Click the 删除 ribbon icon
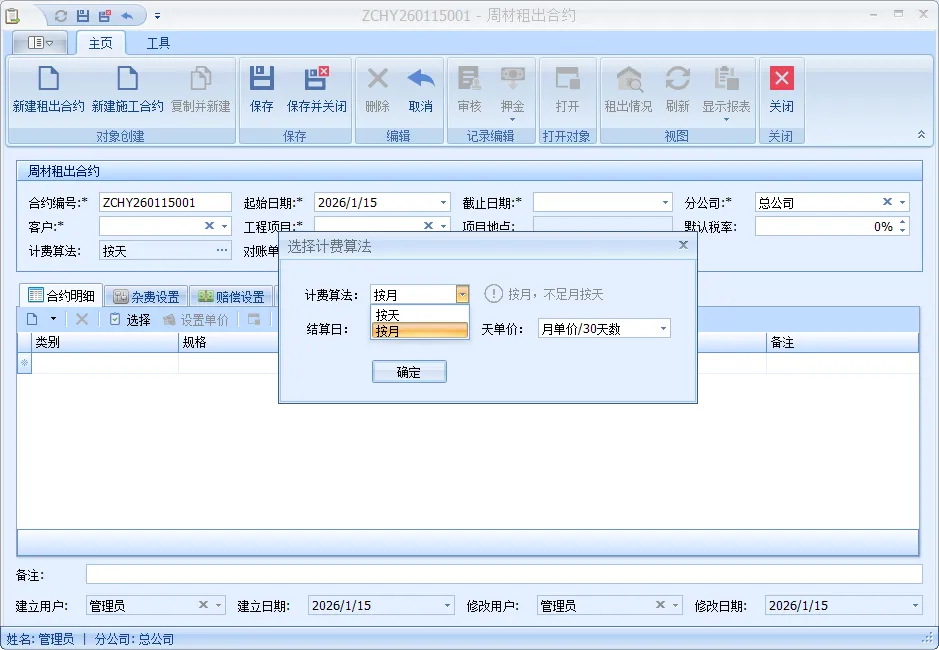Screen dimensions: 939x650 click(377, 78)
